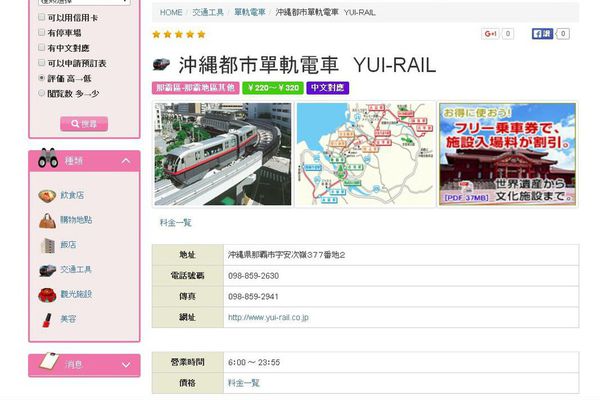Select the 評価 高→低 radio button
Screen dimensions: 600x400
point(41,78)
